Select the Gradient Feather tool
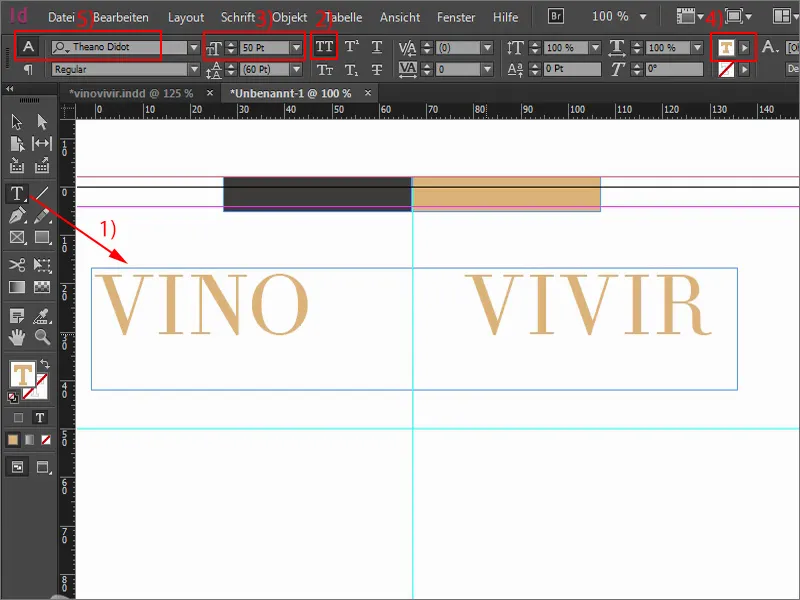 tap(42, 287)
